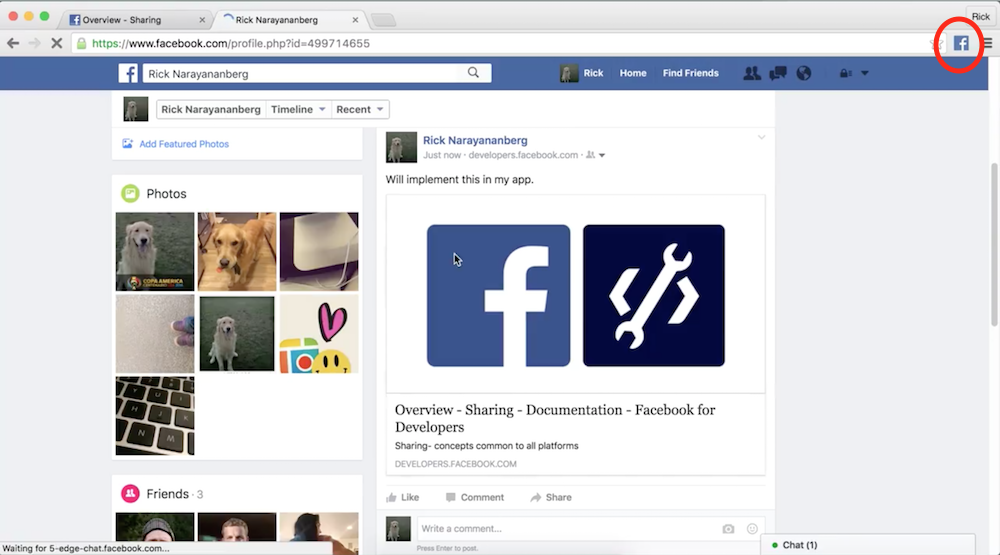Click the Facebook extension icon in browser toolbar
This screenshot has height=555, width=1000.
(961, 43)
